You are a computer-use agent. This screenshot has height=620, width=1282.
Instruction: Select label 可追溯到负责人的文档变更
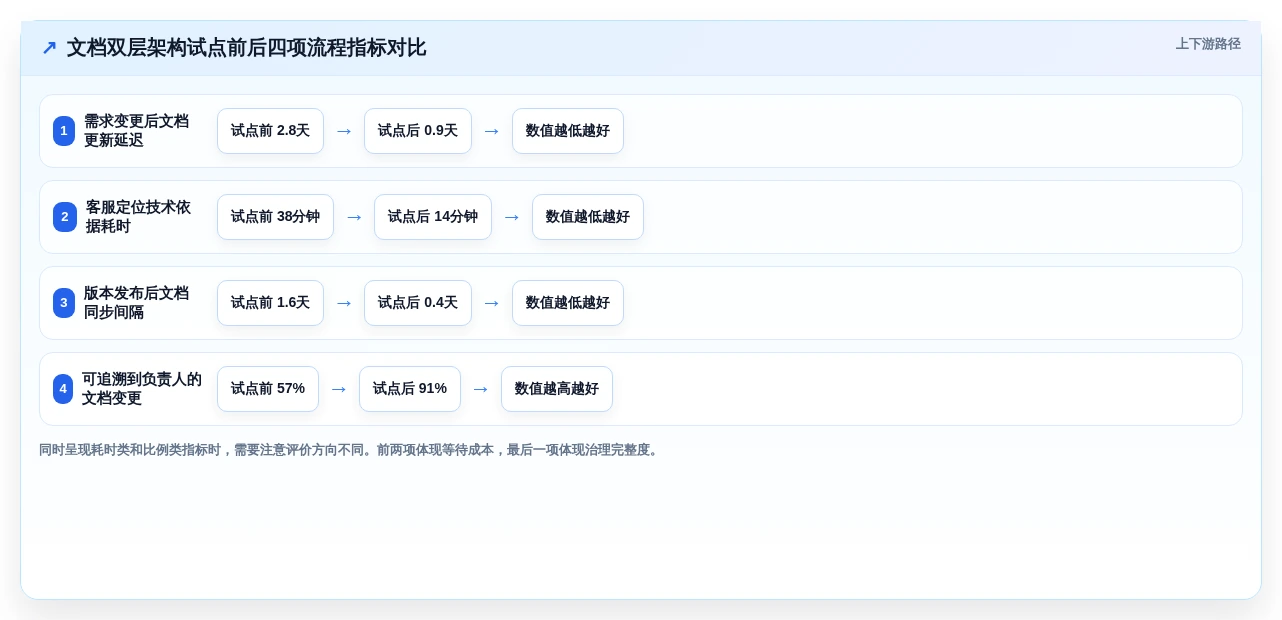click(142, 389)
